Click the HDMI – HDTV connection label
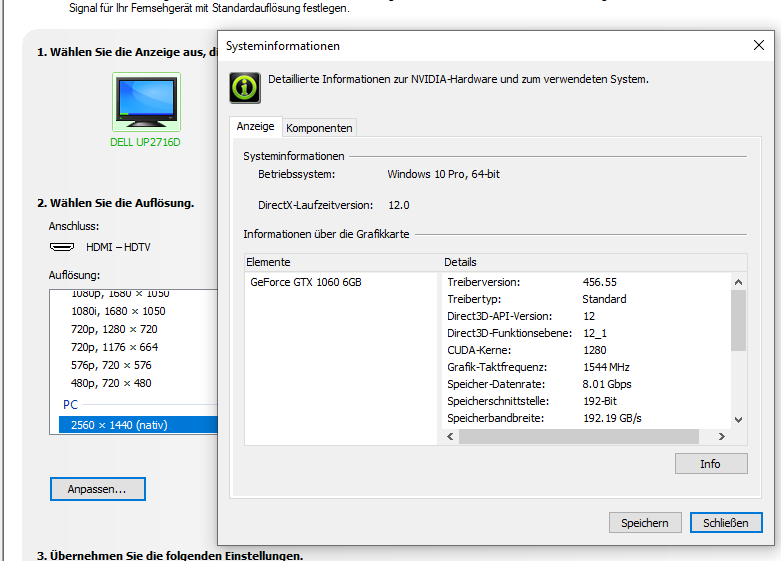 118,247
